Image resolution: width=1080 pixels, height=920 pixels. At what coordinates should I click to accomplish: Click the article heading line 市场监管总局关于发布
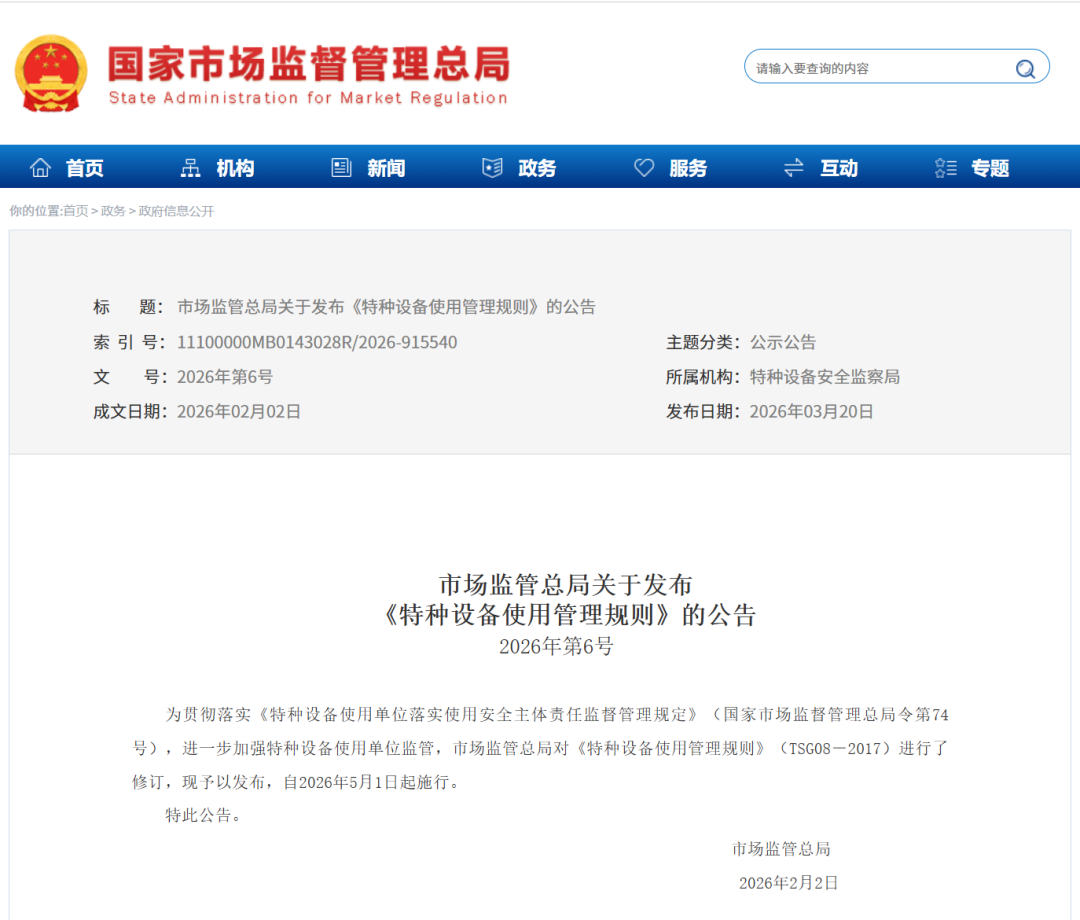point(565,585)
